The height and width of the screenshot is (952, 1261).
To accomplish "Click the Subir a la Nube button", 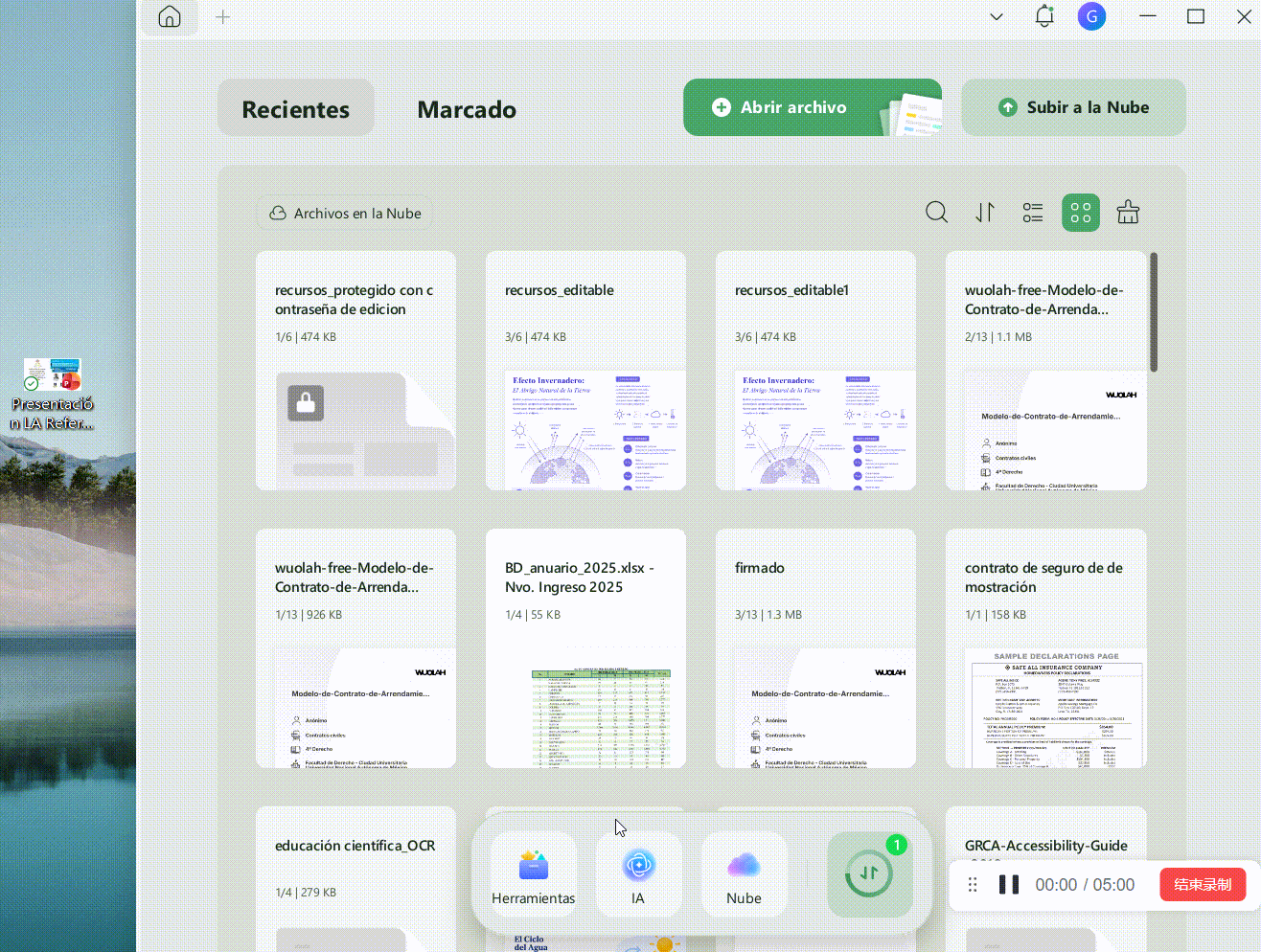I will click(1073, 107).
